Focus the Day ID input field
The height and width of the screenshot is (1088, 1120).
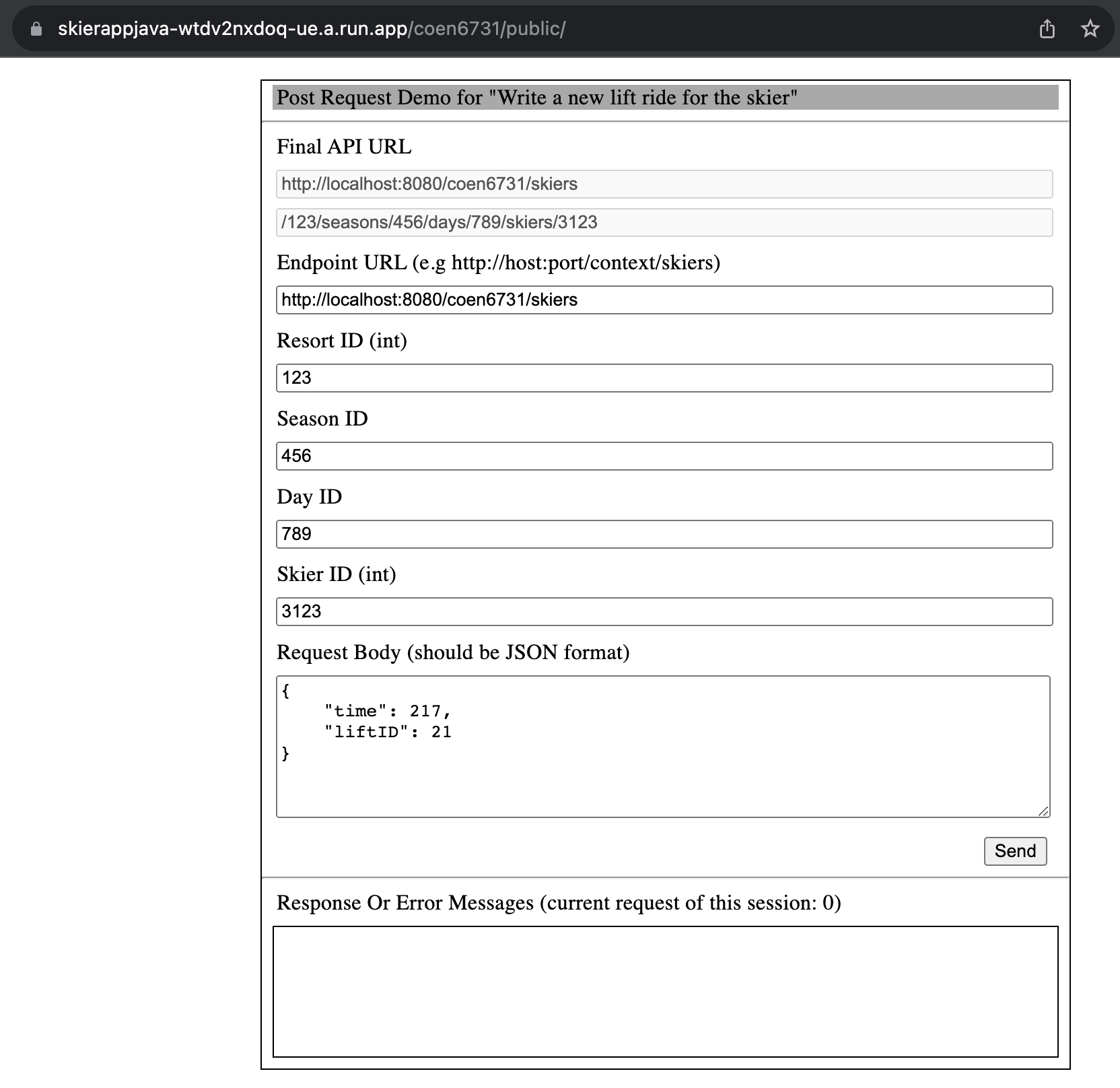pyautogui.click(x=664, y=534)
